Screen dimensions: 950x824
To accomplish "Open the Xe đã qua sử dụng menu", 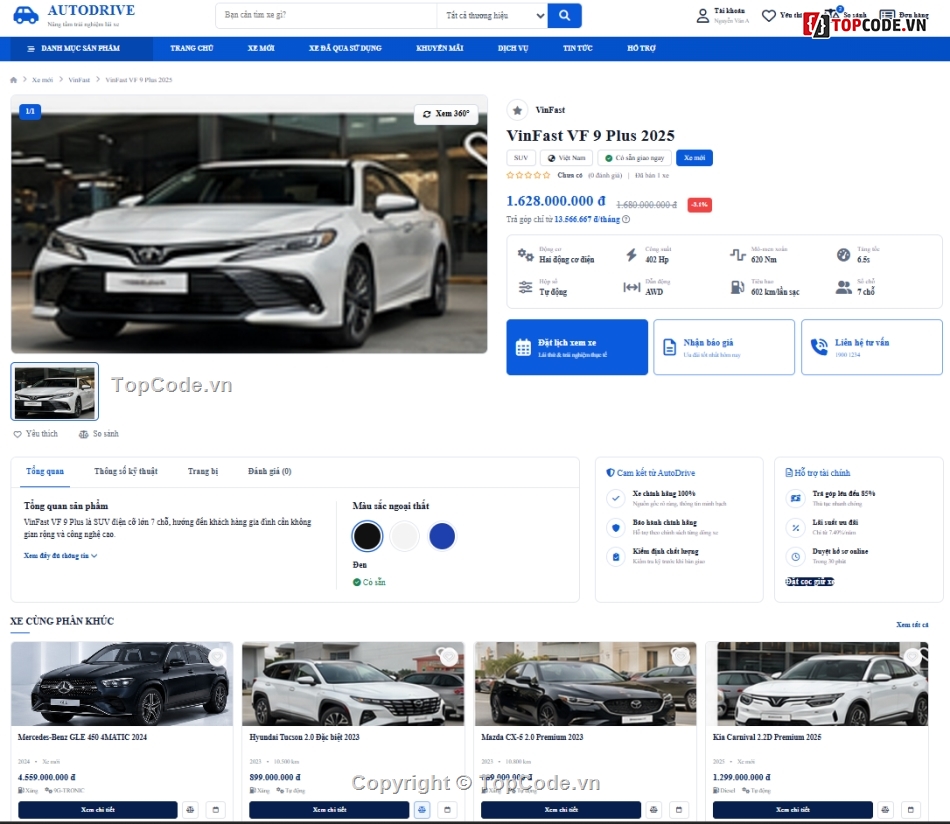I will click(x=345, y=48).
